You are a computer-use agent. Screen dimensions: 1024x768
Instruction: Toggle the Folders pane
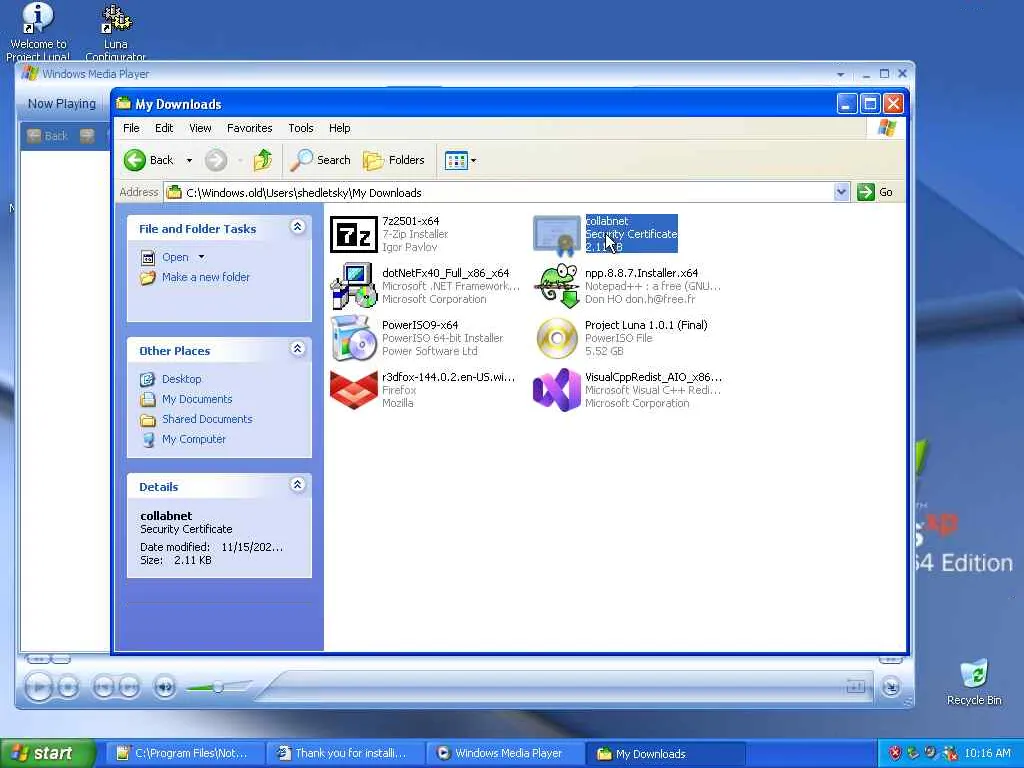393,160
